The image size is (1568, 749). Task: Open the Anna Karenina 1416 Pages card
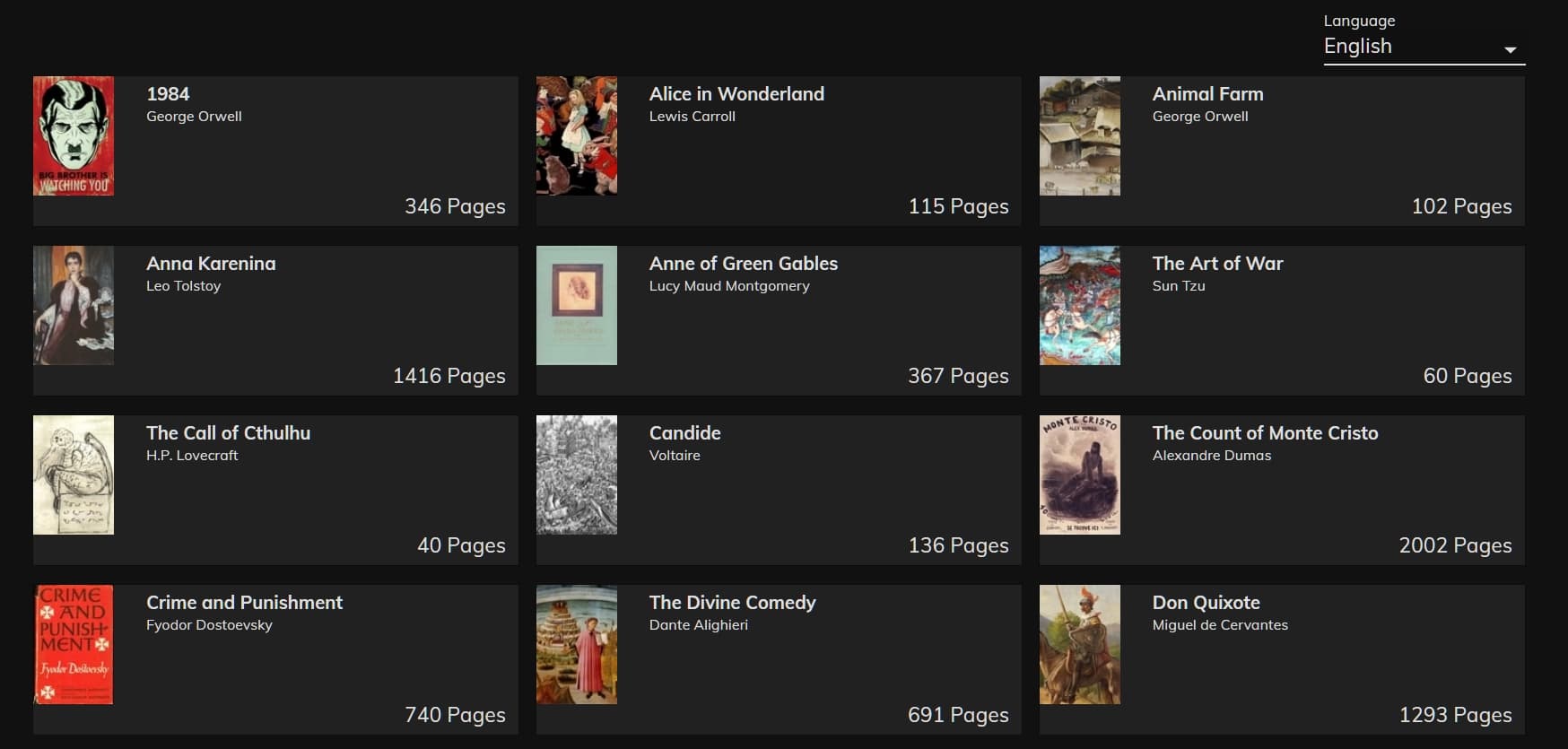point(275,320)
